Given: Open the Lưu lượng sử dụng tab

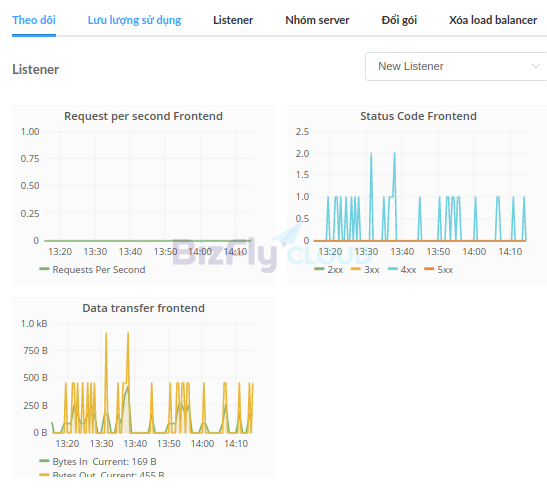Looking at the screenshot, I should (x=134, y=20).
